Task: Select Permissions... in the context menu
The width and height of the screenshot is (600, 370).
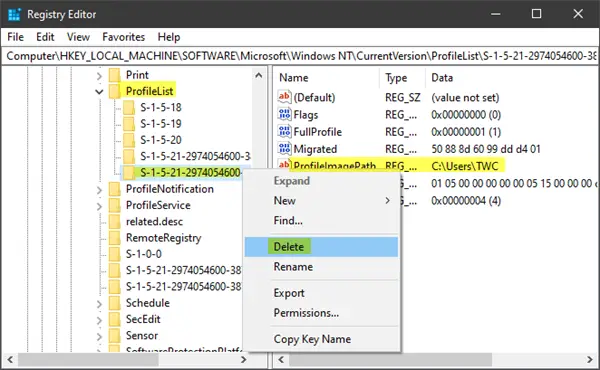Action: (306, 313)
